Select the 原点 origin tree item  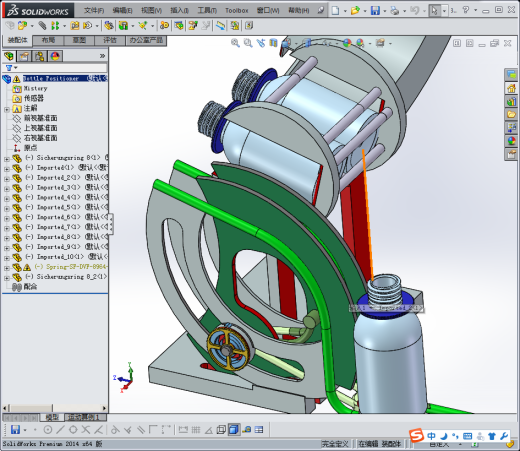[x=30, y=148]
